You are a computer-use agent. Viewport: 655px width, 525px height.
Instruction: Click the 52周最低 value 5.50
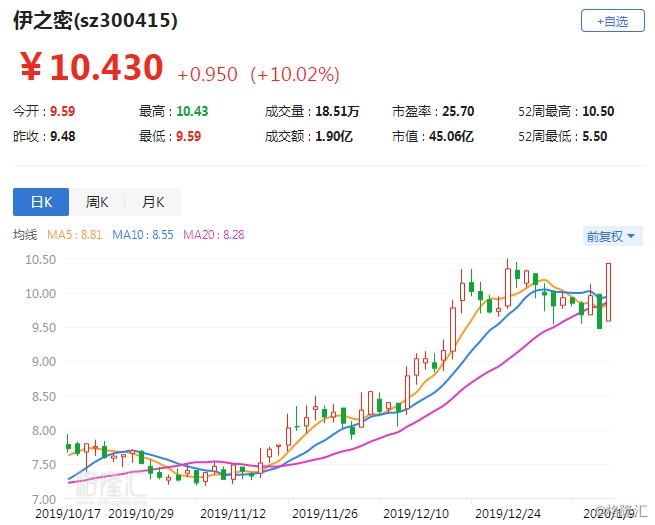tap(594, 137)
